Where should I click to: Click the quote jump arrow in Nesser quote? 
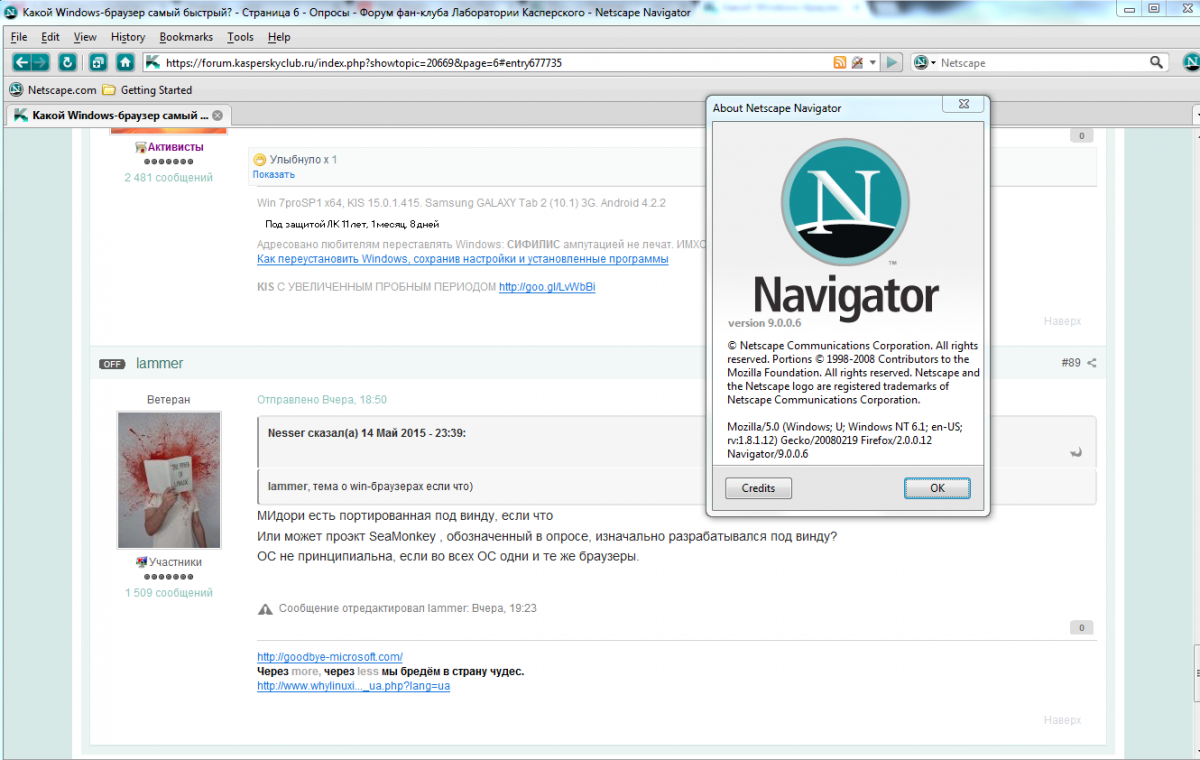pos(1076,451)
